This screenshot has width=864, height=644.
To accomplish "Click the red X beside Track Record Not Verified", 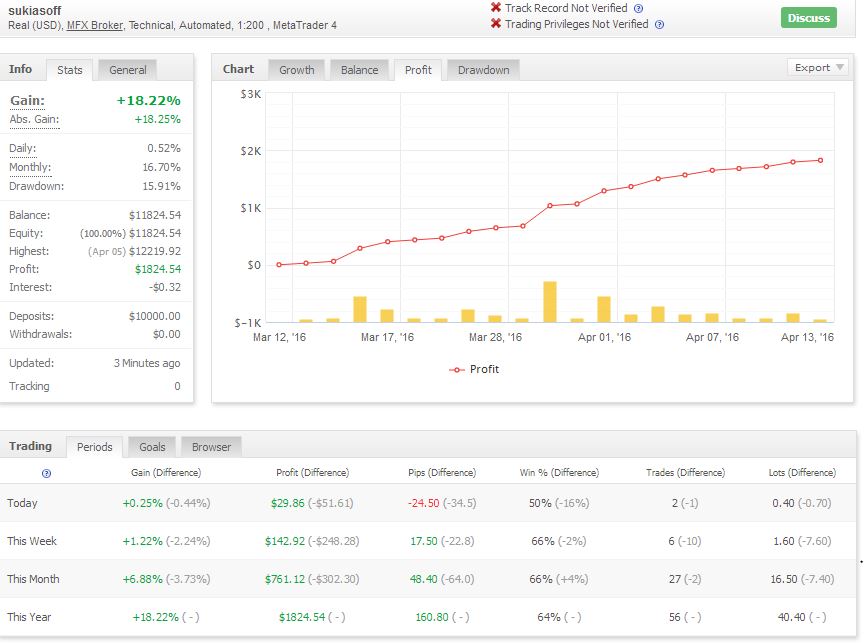I will click(495, 8).
